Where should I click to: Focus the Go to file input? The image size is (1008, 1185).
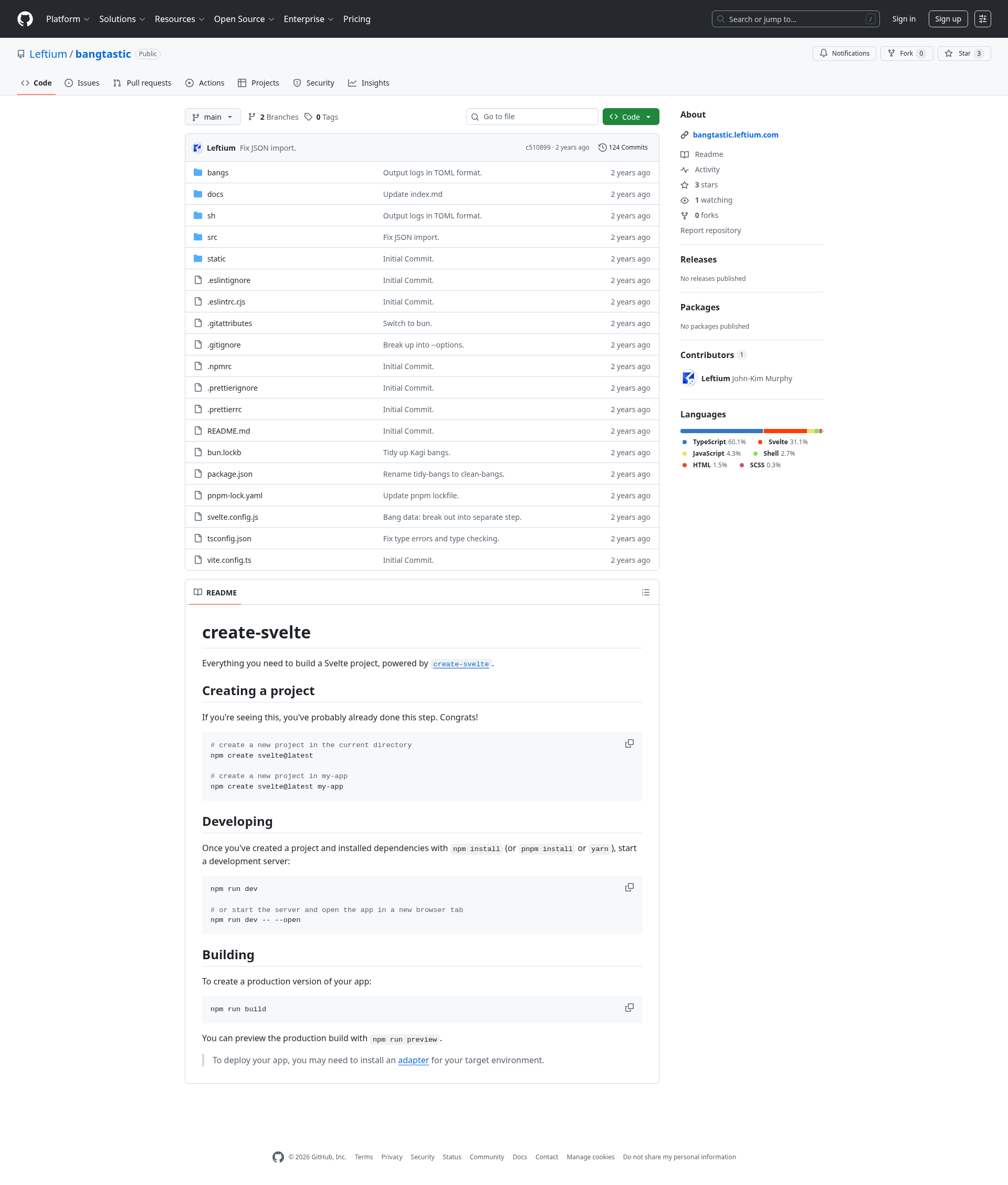[x=532, y=117]
